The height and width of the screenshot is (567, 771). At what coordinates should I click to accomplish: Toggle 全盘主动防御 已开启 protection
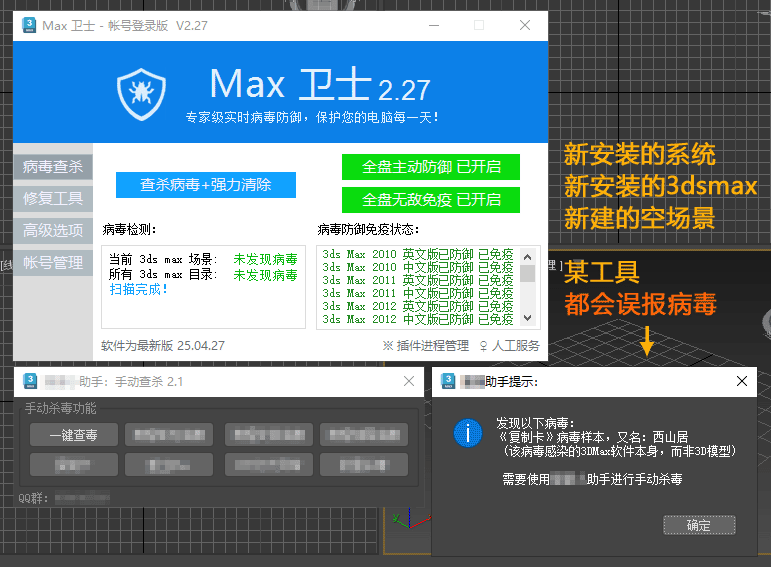tap(431, 166)
